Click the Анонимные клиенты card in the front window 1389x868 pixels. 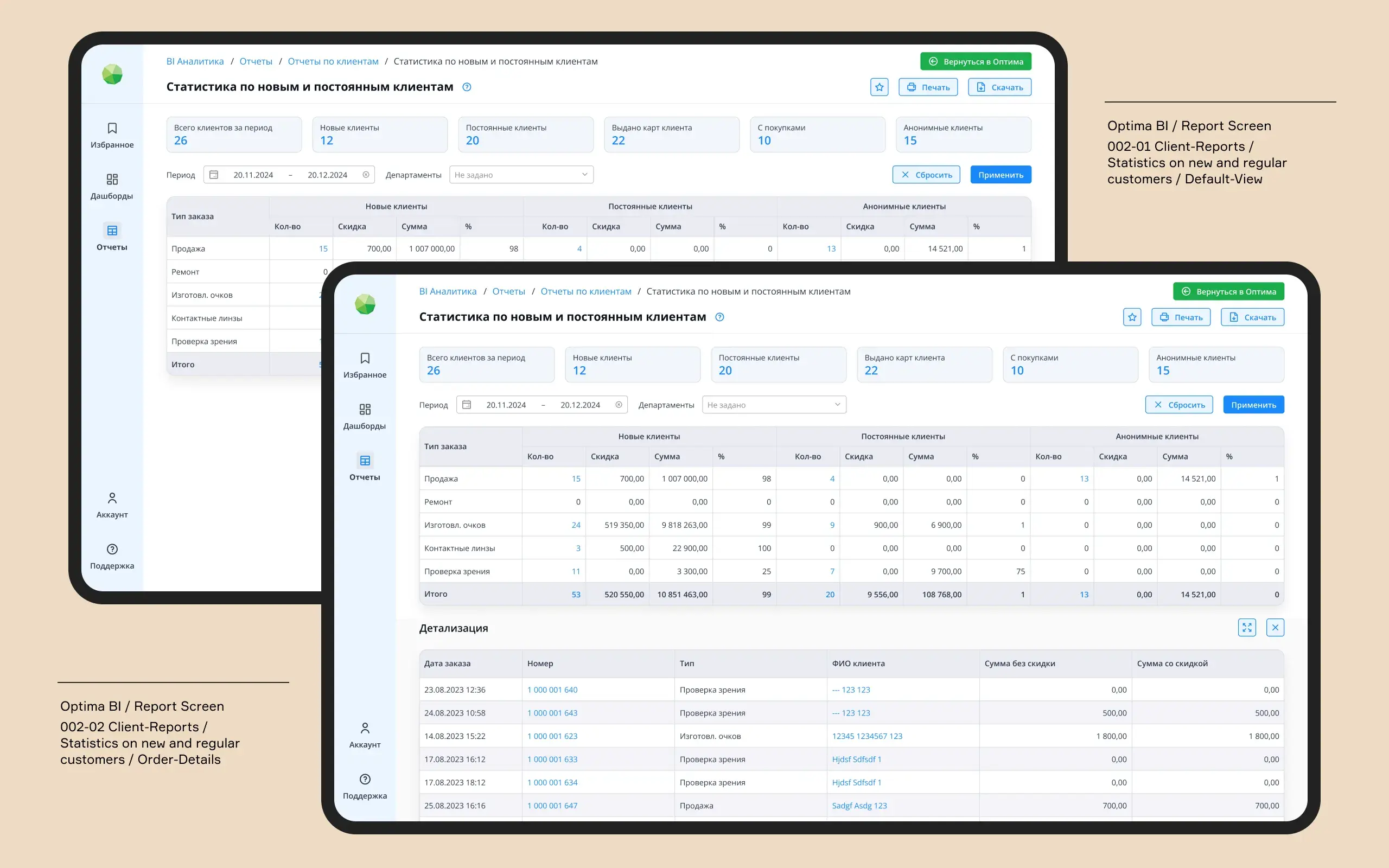click(1216, 365)
